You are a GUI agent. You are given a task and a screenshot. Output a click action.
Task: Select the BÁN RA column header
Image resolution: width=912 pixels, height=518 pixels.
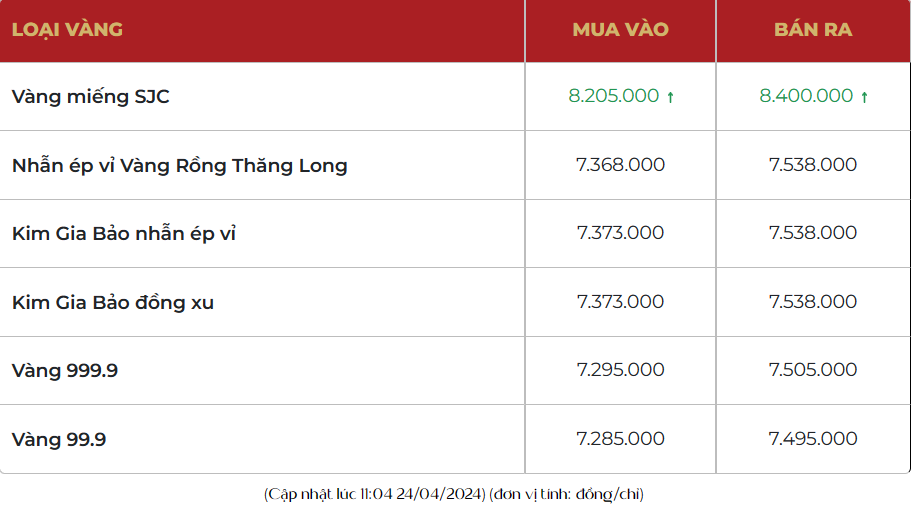click(813, 29)
